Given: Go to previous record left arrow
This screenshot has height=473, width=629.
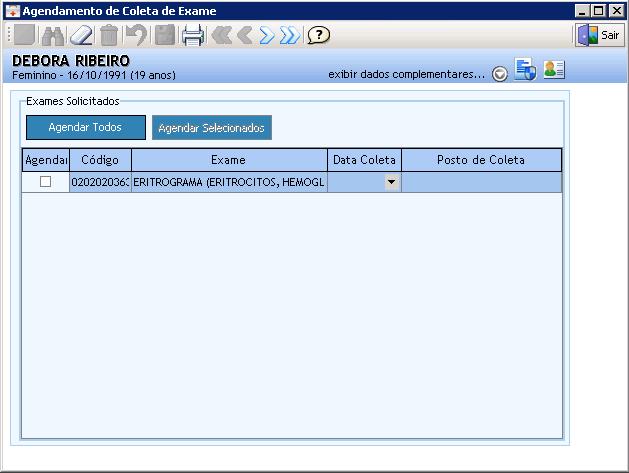Looking at the screenshot, I should point(244,35).
